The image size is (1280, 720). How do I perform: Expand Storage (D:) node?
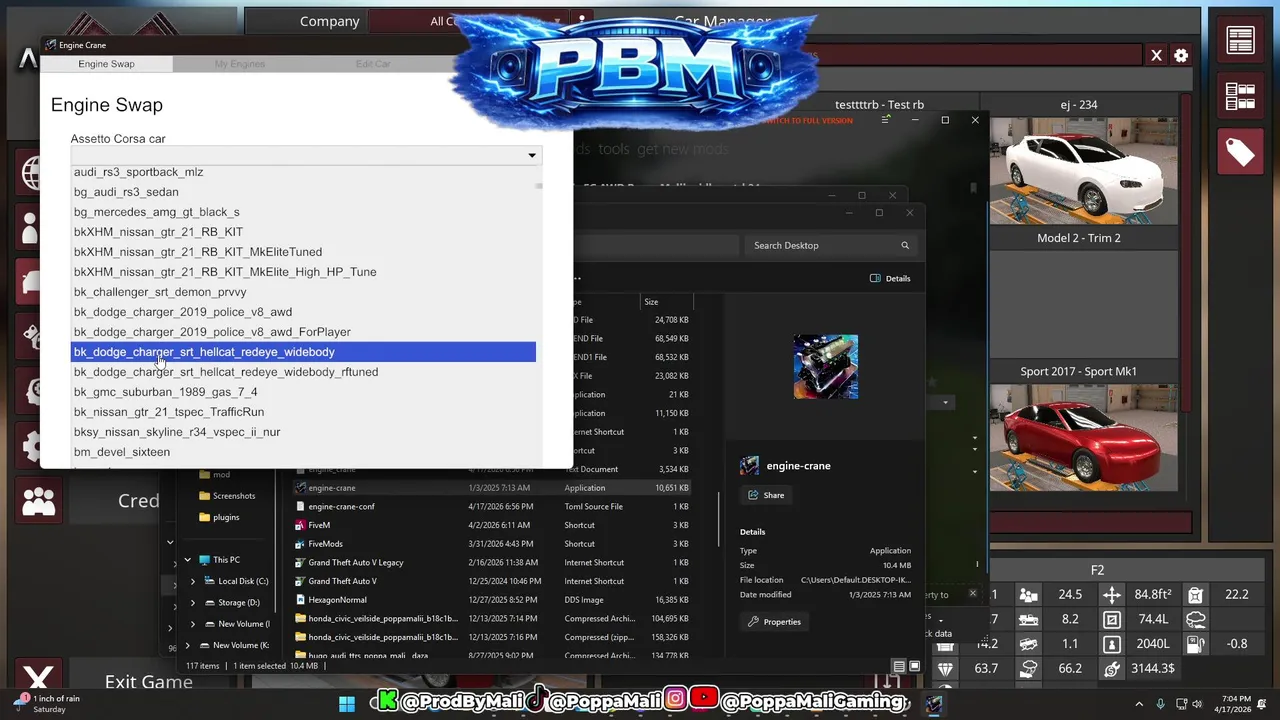click(193, 603)
